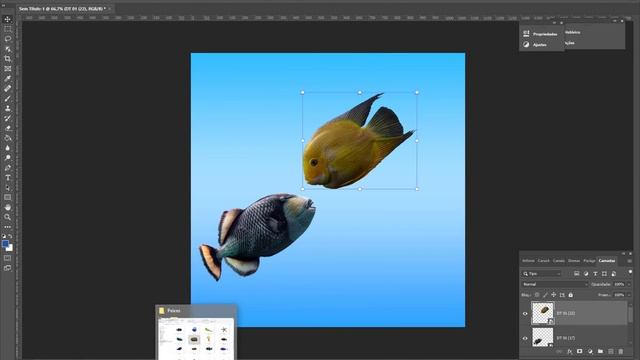Open the Edit Toolbar three-dots button

7,227
